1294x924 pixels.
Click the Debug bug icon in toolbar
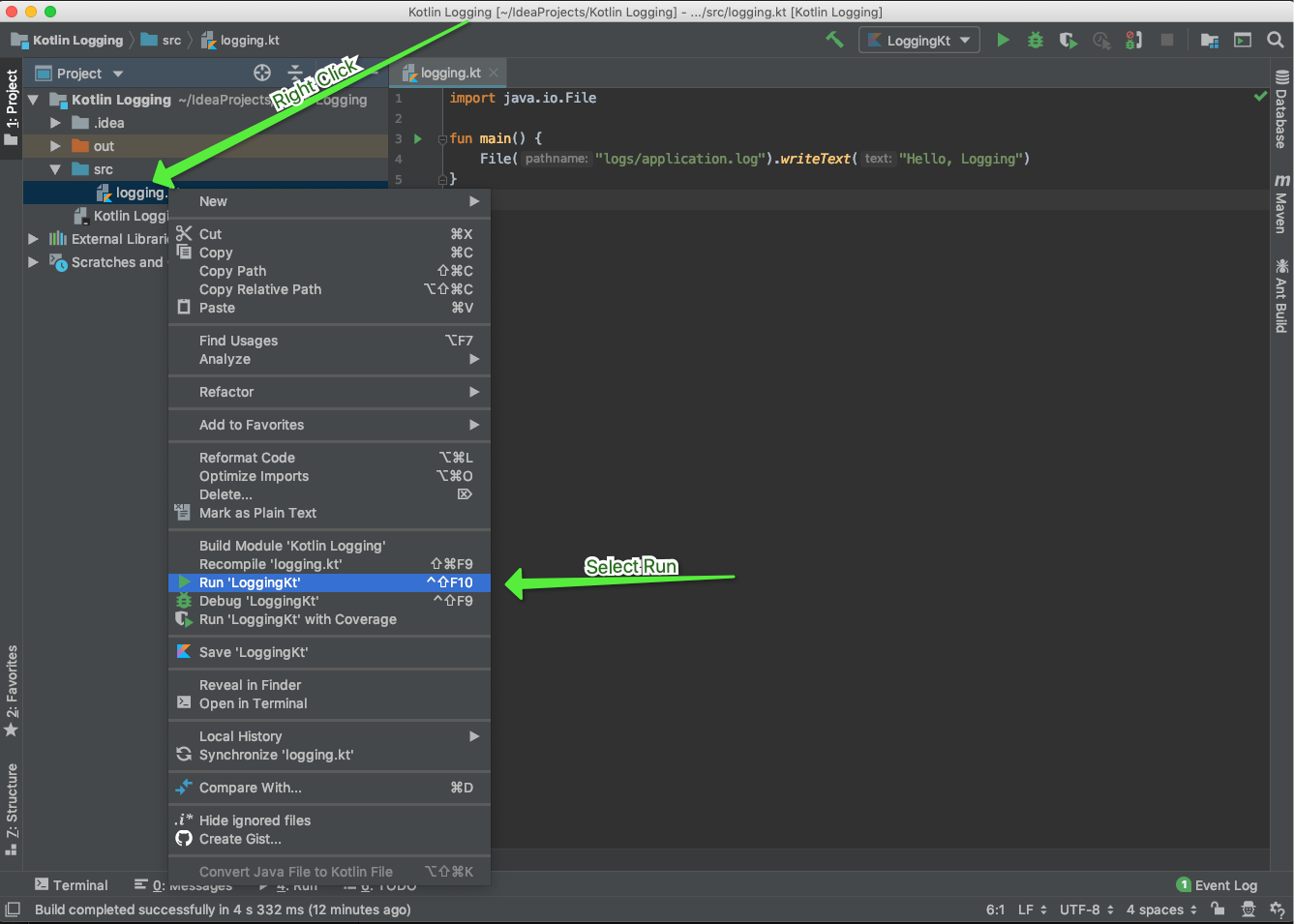point(1036,40)
